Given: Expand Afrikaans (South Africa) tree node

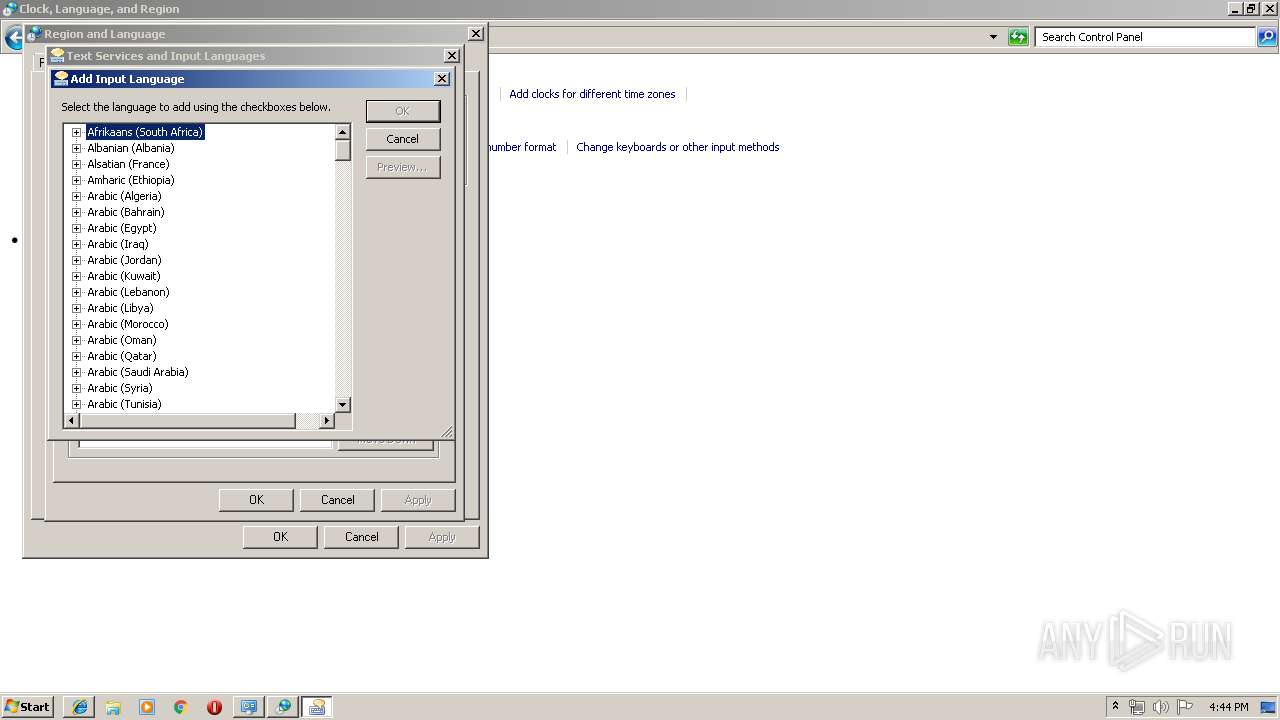Looking at the screenshot, I should pos(76,132).
